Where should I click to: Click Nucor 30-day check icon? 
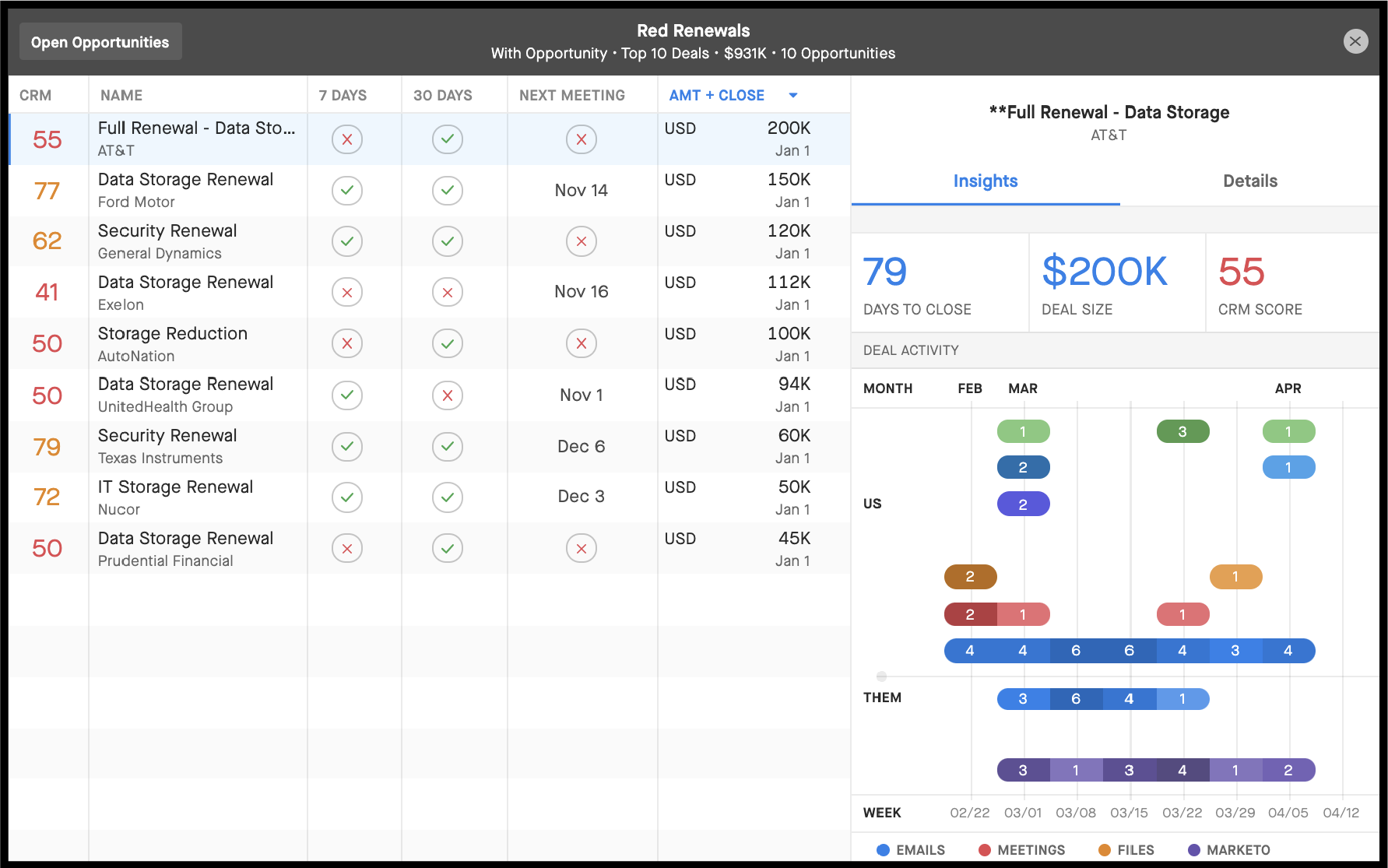click(x=448, y=497)
